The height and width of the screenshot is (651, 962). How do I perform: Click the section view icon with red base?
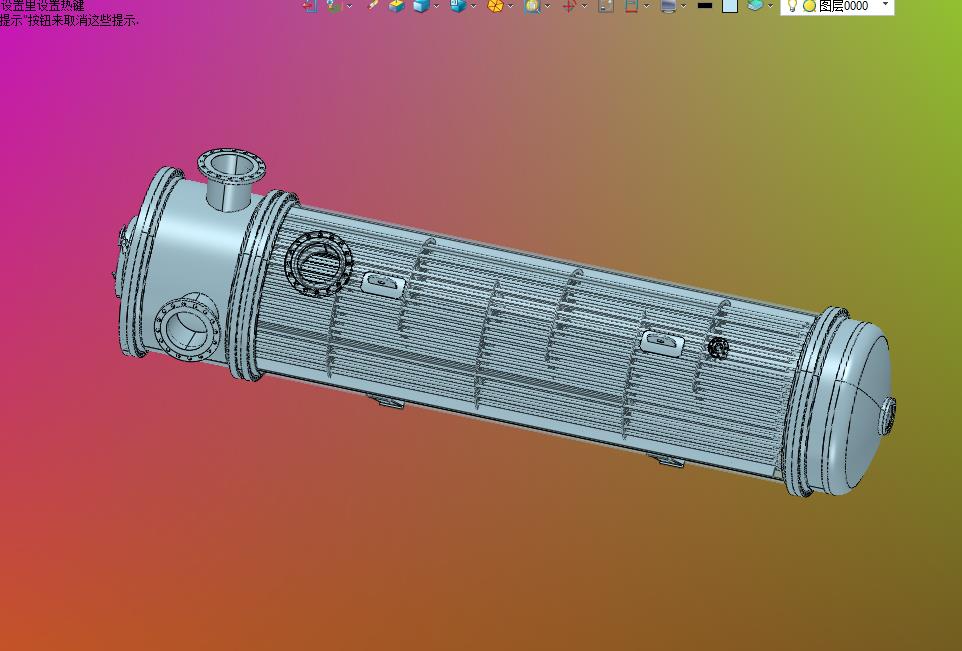pyautogui.click(x=631, y=6)
